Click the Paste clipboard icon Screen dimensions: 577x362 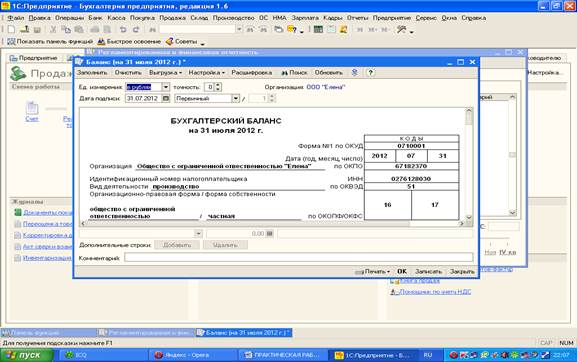pyautogui.click(x=79, y=30)
